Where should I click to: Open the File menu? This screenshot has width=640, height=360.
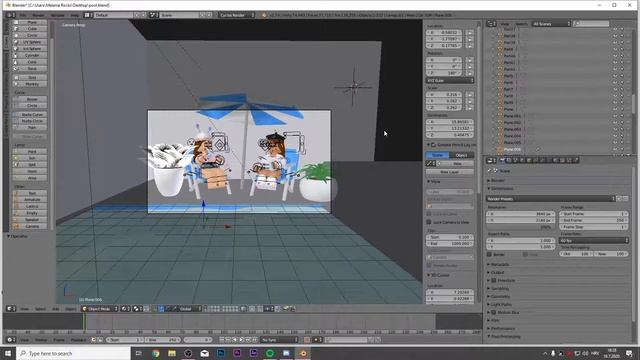[x=23, y=15]
